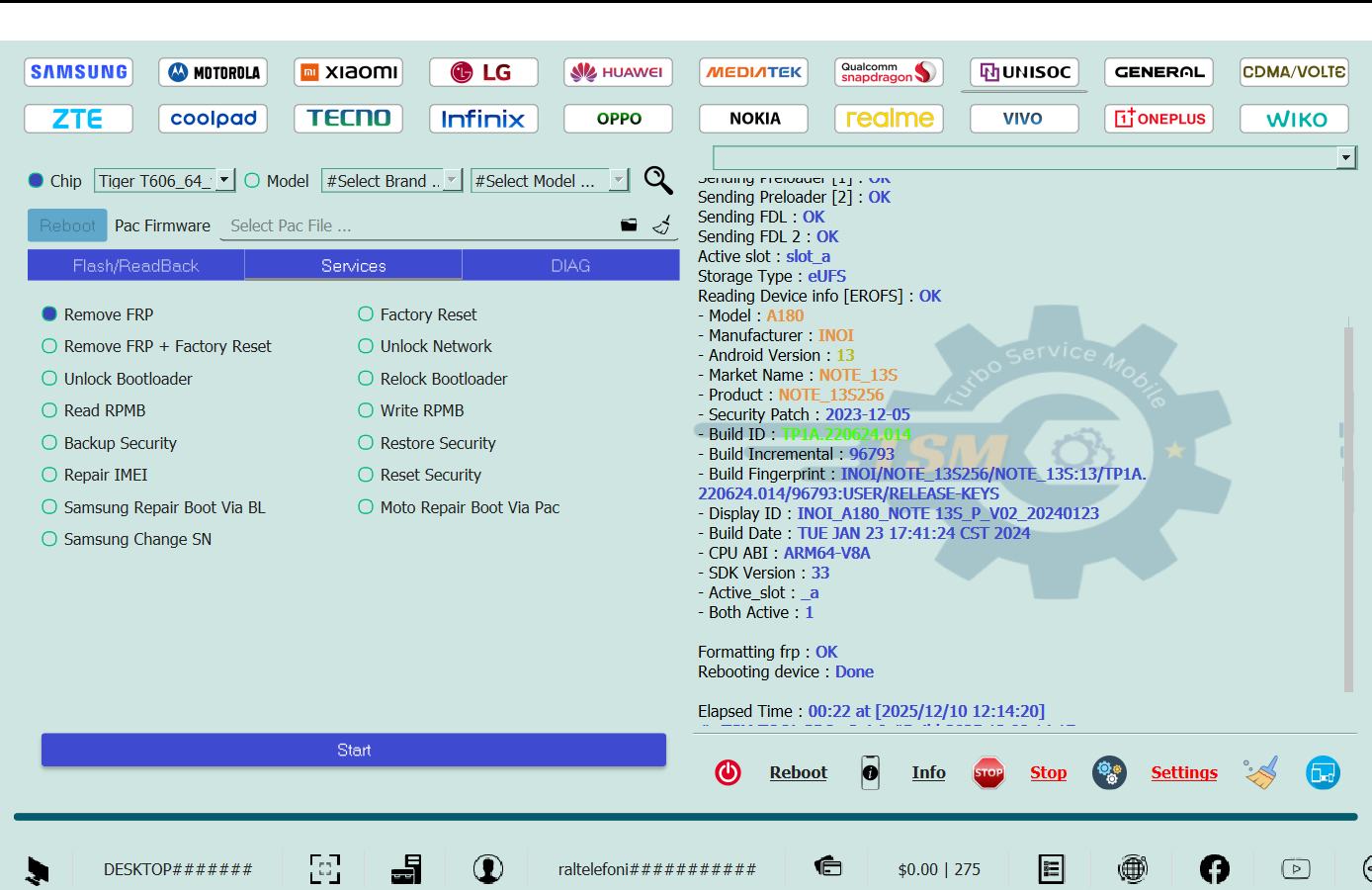Clear the log with the broom icon
The image size is (1372, 890).
click(x=1260, y=772)
